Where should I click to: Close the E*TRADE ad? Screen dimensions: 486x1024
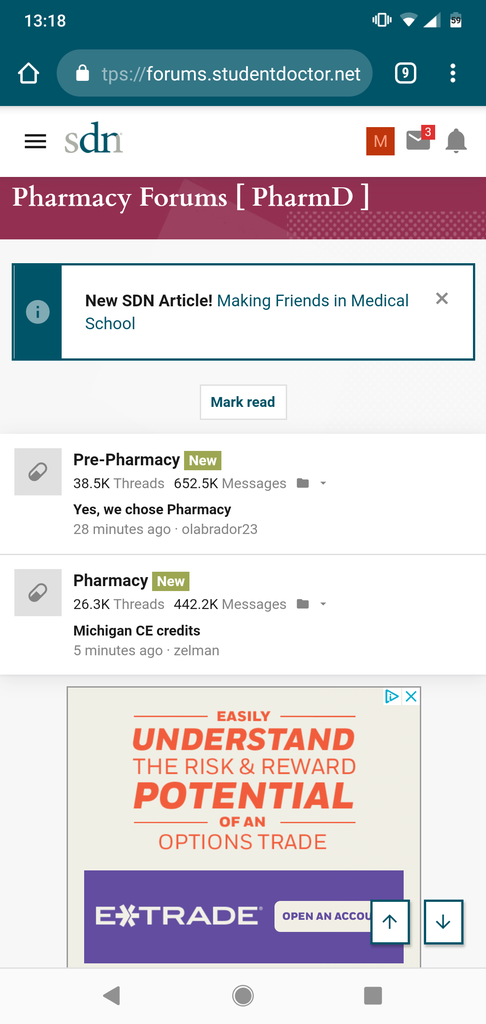(411, 697)
